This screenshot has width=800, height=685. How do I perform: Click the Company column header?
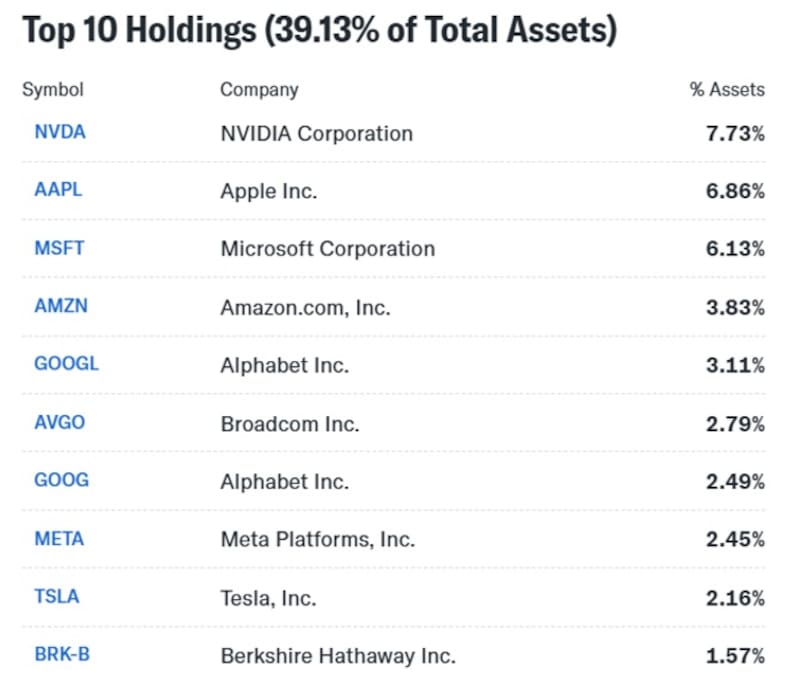pyautogui.click(x=259, y=90)
